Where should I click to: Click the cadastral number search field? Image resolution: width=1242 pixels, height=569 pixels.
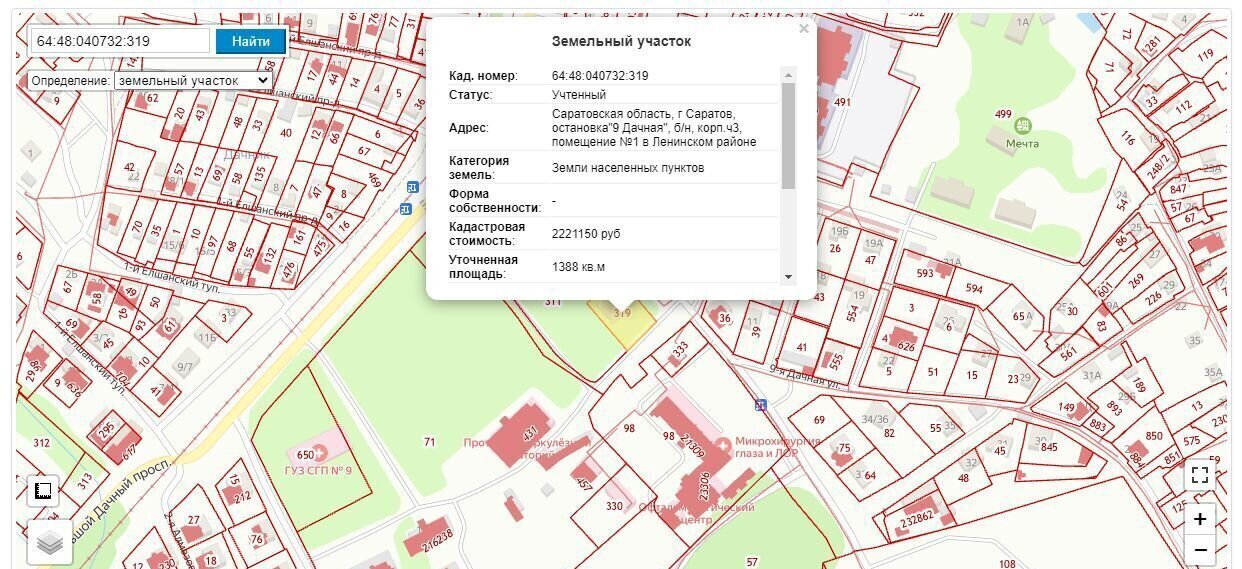point(121,41)
